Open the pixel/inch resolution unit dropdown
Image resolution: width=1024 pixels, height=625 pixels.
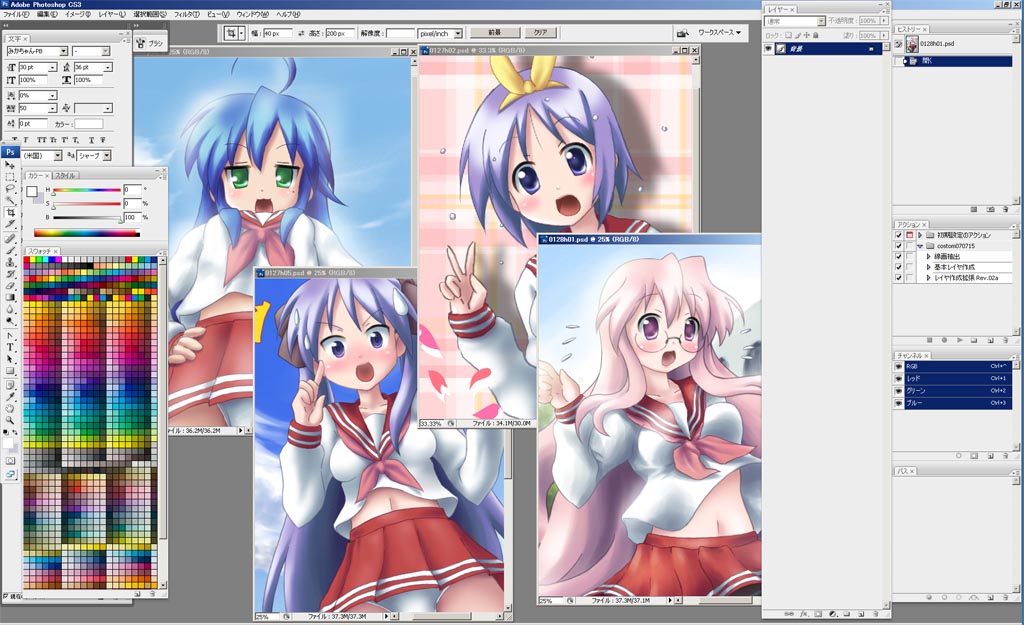tap(458, 33)
